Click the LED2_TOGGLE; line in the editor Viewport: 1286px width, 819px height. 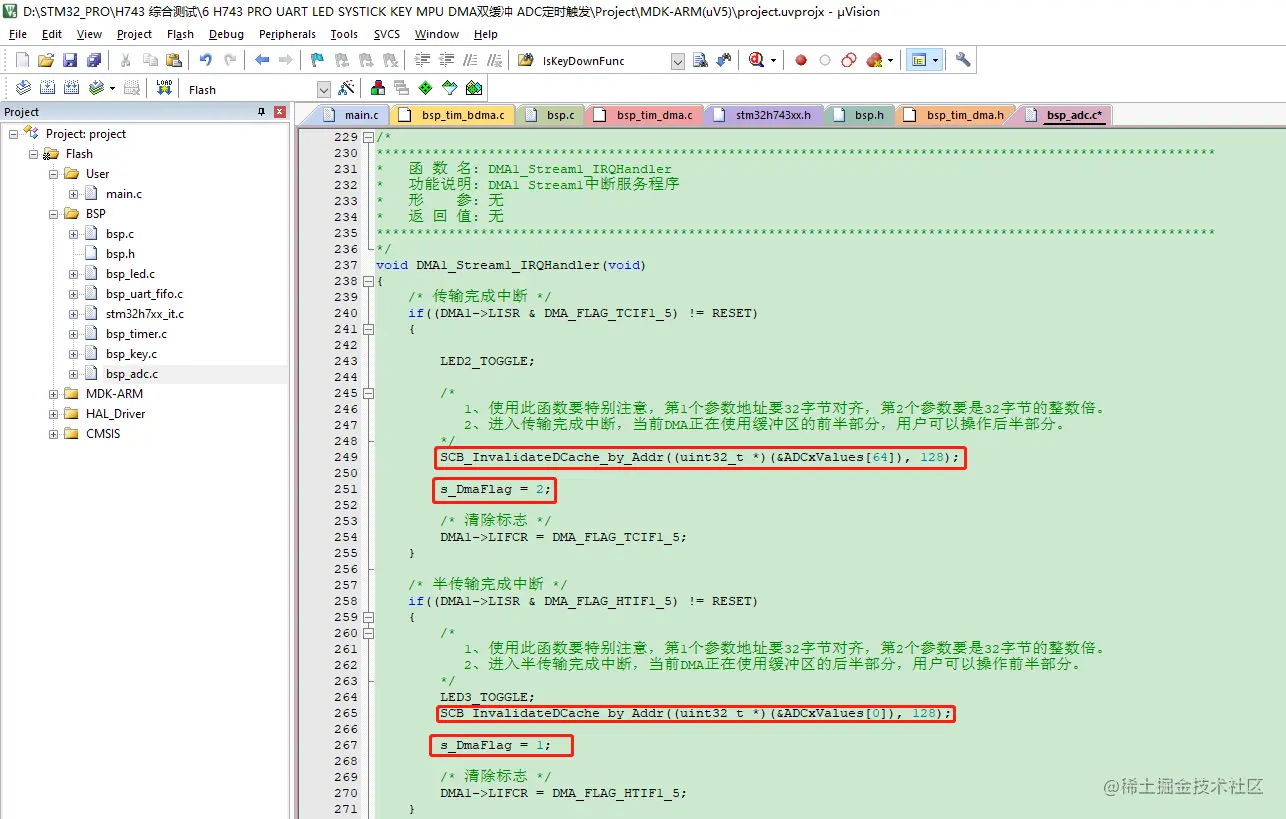[487, 361]
